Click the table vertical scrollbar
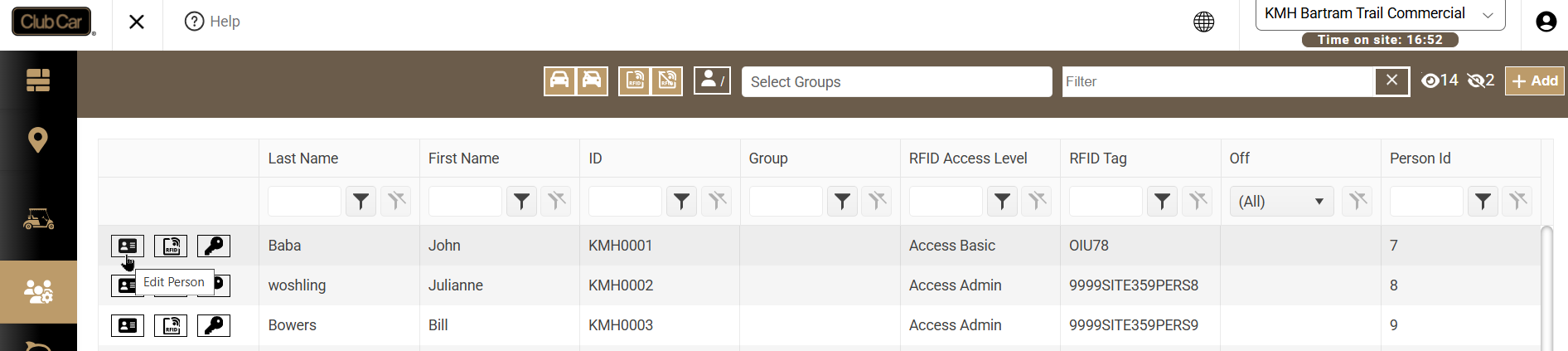 pos(1546,287)
